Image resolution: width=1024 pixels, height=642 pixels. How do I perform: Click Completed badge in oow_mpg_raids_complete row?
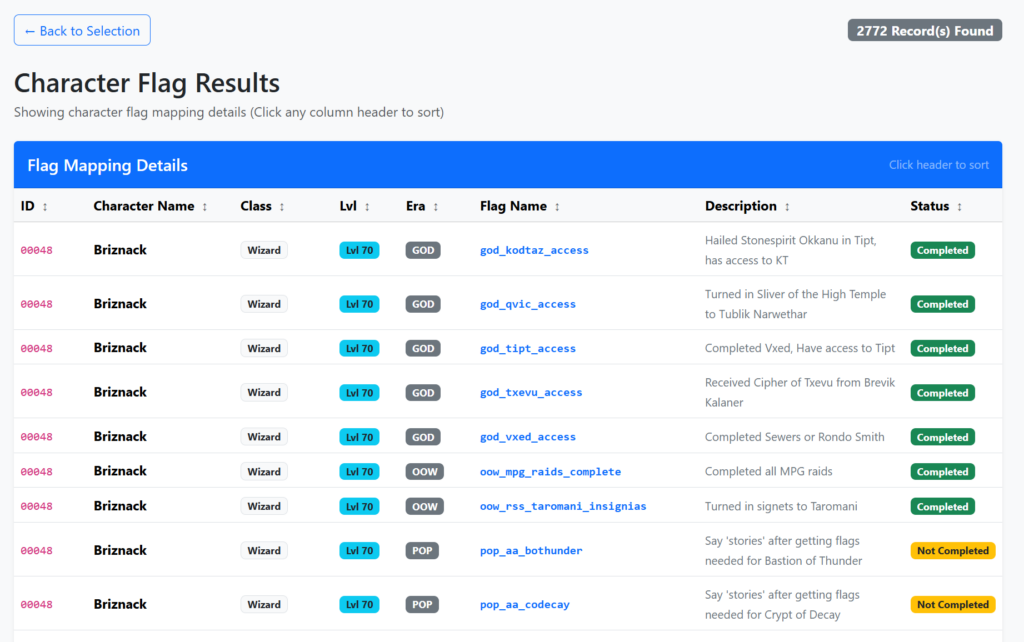pos(942,472)
